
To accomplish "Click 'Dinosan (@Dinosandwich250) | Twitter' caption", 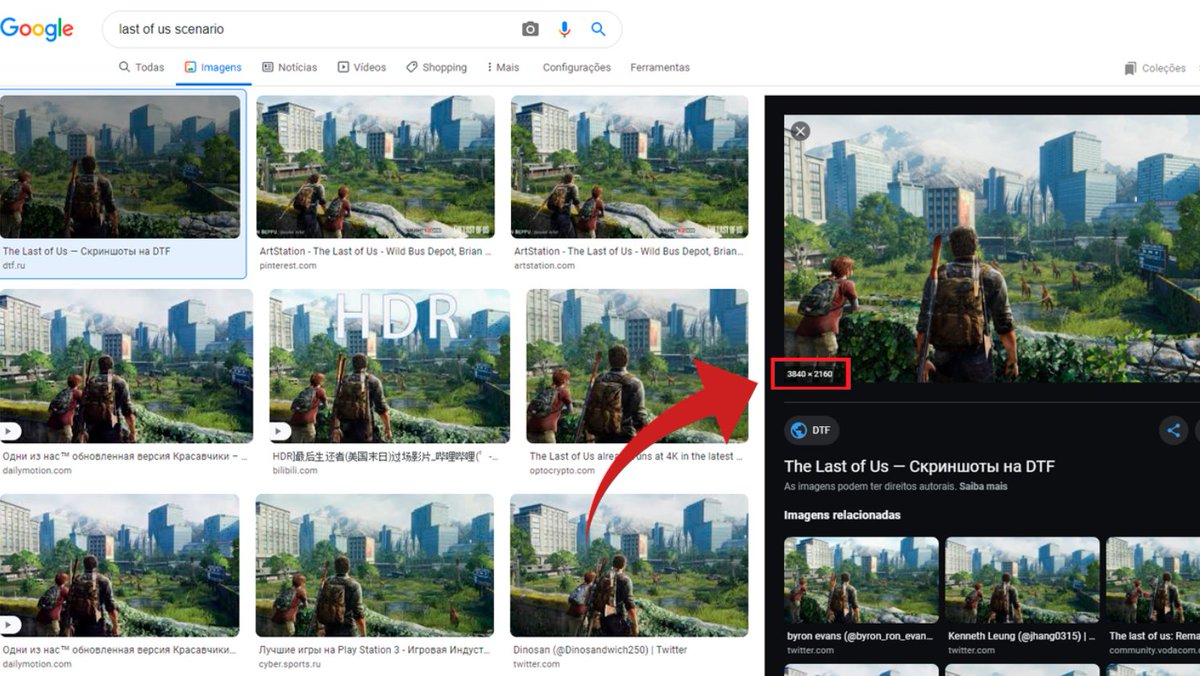I will pos(600,650).
